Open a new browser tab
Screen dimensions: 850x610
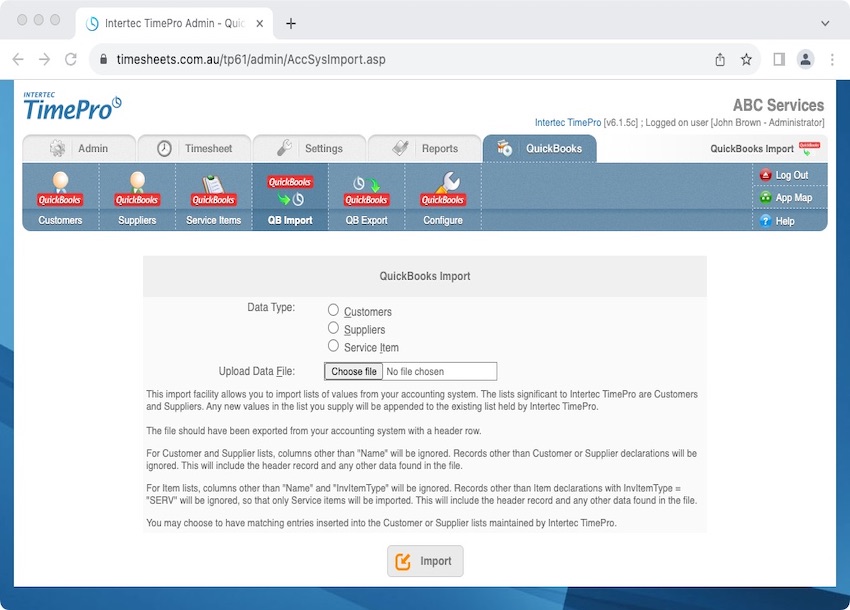coord(291,23)
